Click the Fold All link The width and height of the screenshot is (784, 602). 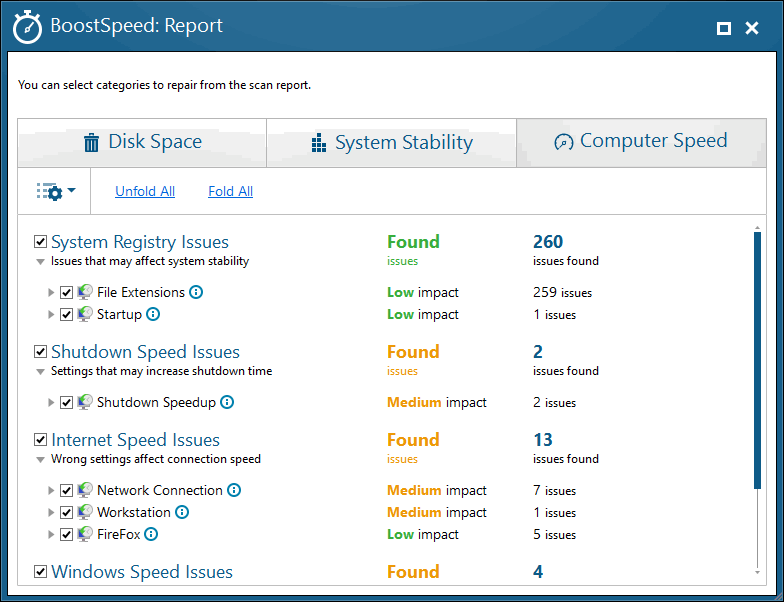pos(230,191)
